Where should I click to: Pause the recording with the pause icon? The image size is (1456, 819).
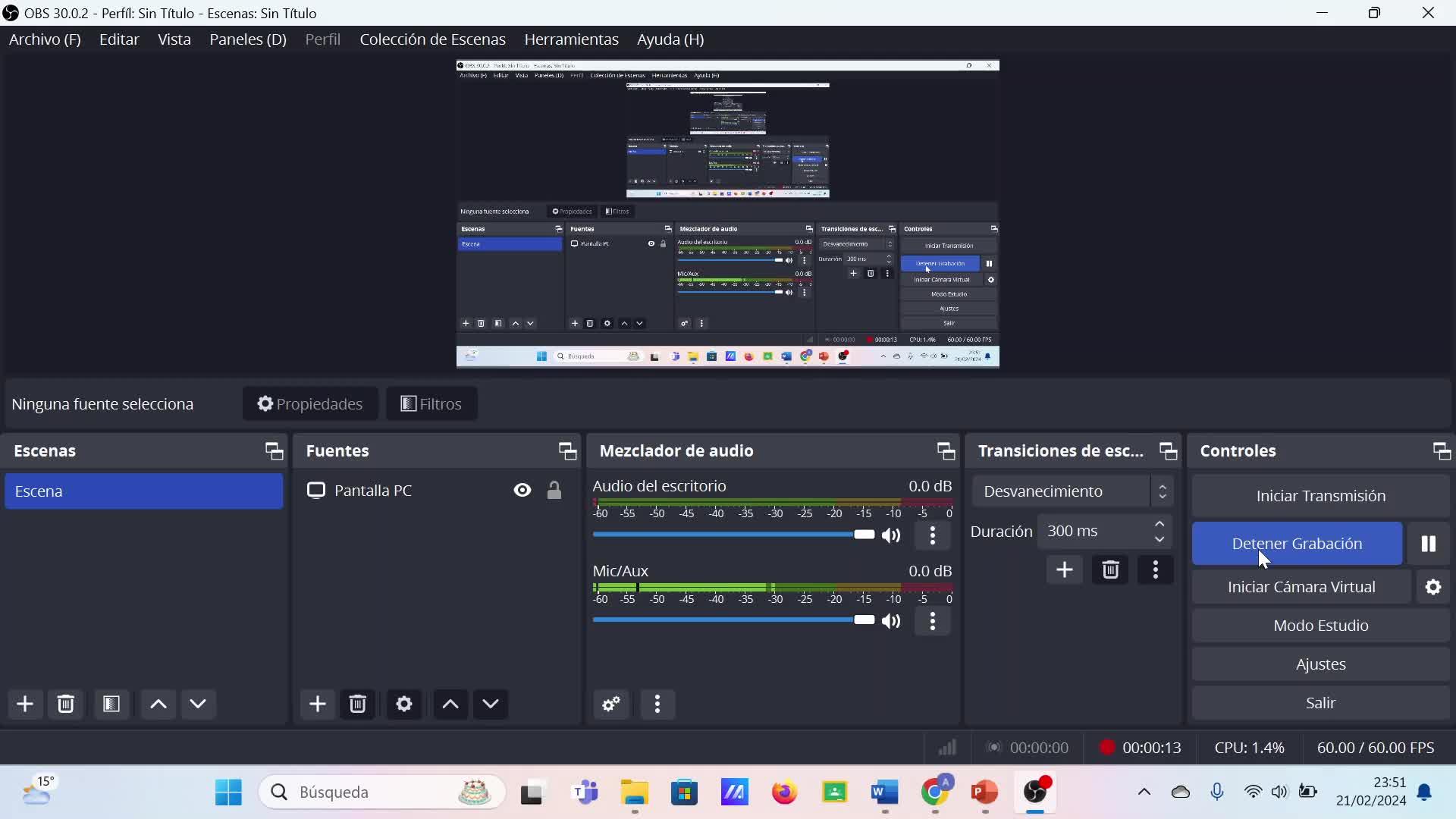[x=1428, y=544]
